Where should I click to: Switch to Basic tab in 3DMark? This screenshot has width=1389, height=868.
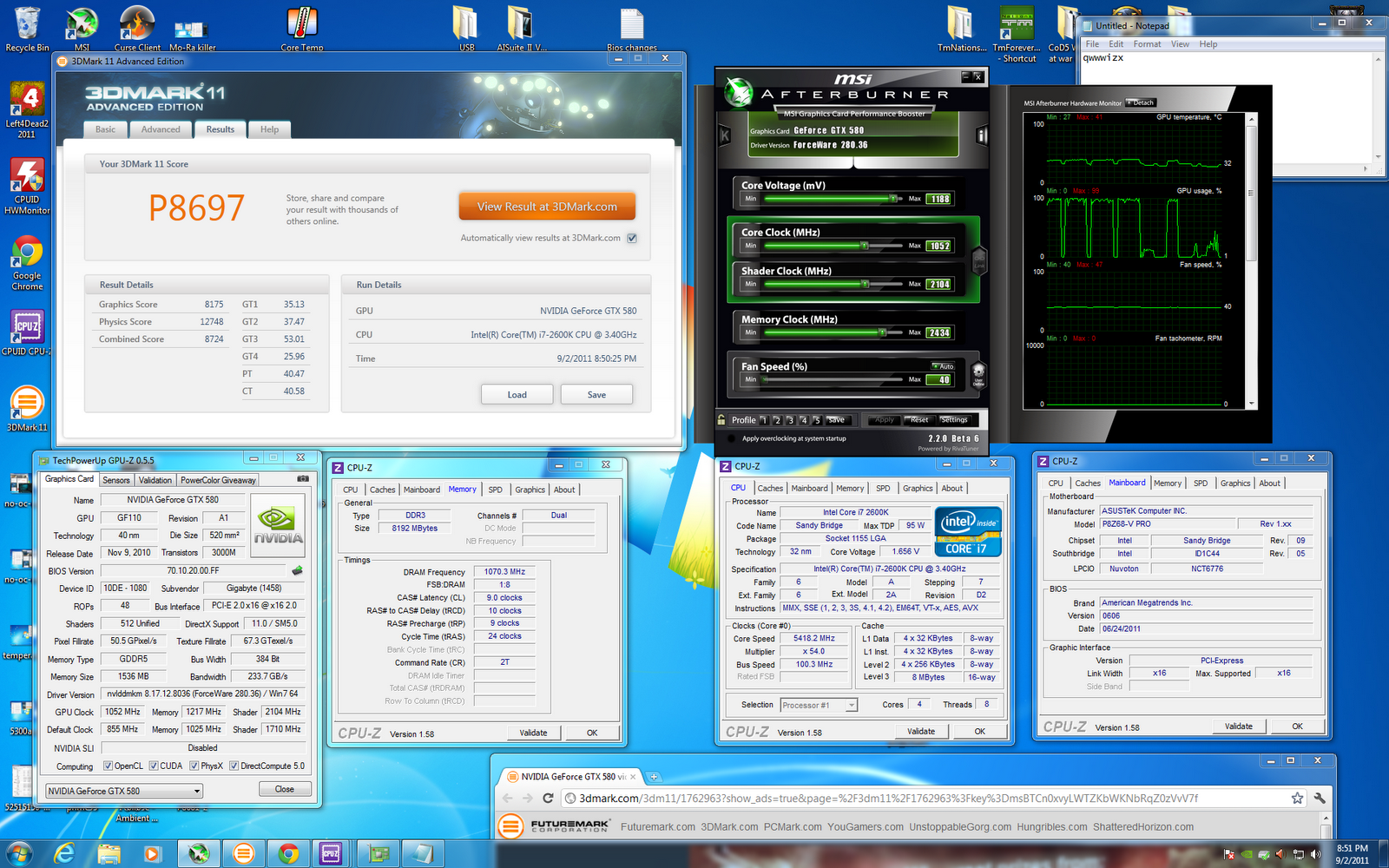click(105, 129)
